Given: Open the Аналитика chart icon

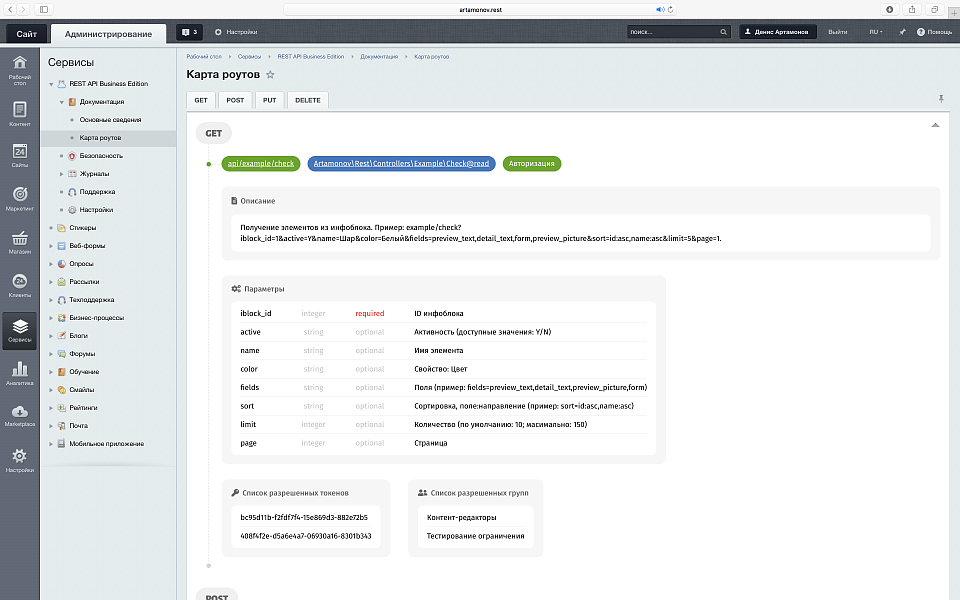Looking at the screenshot, I should point(19,372).
